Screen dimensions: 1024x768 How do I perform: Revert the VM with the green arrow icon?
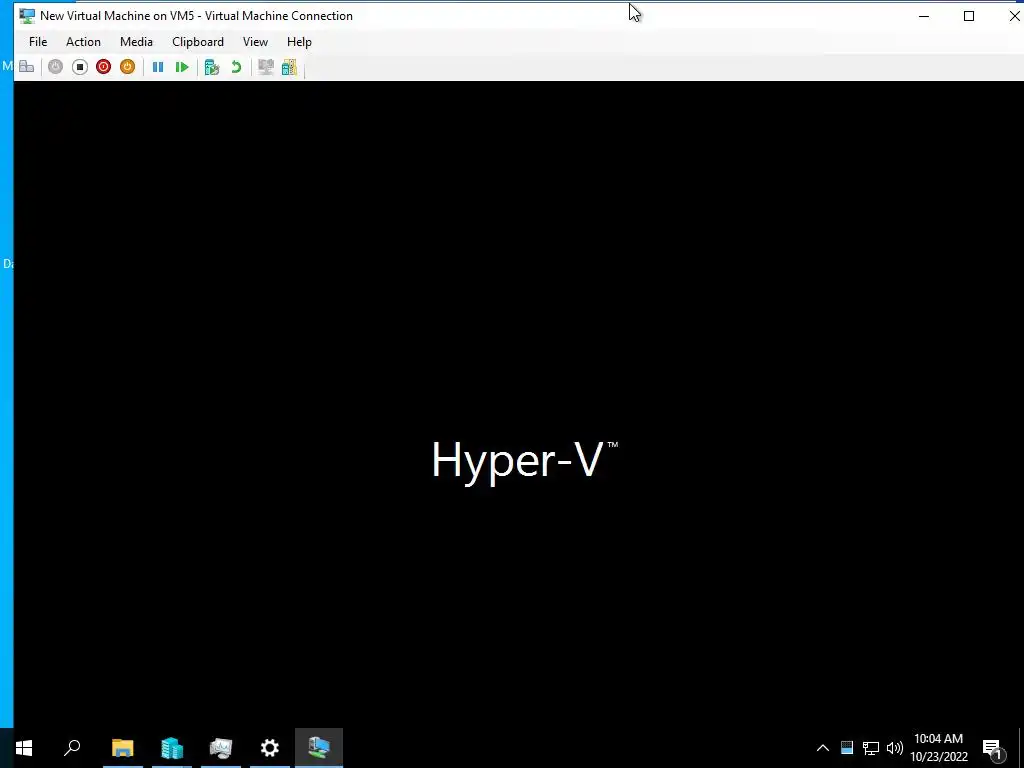[x=236, y=67]
